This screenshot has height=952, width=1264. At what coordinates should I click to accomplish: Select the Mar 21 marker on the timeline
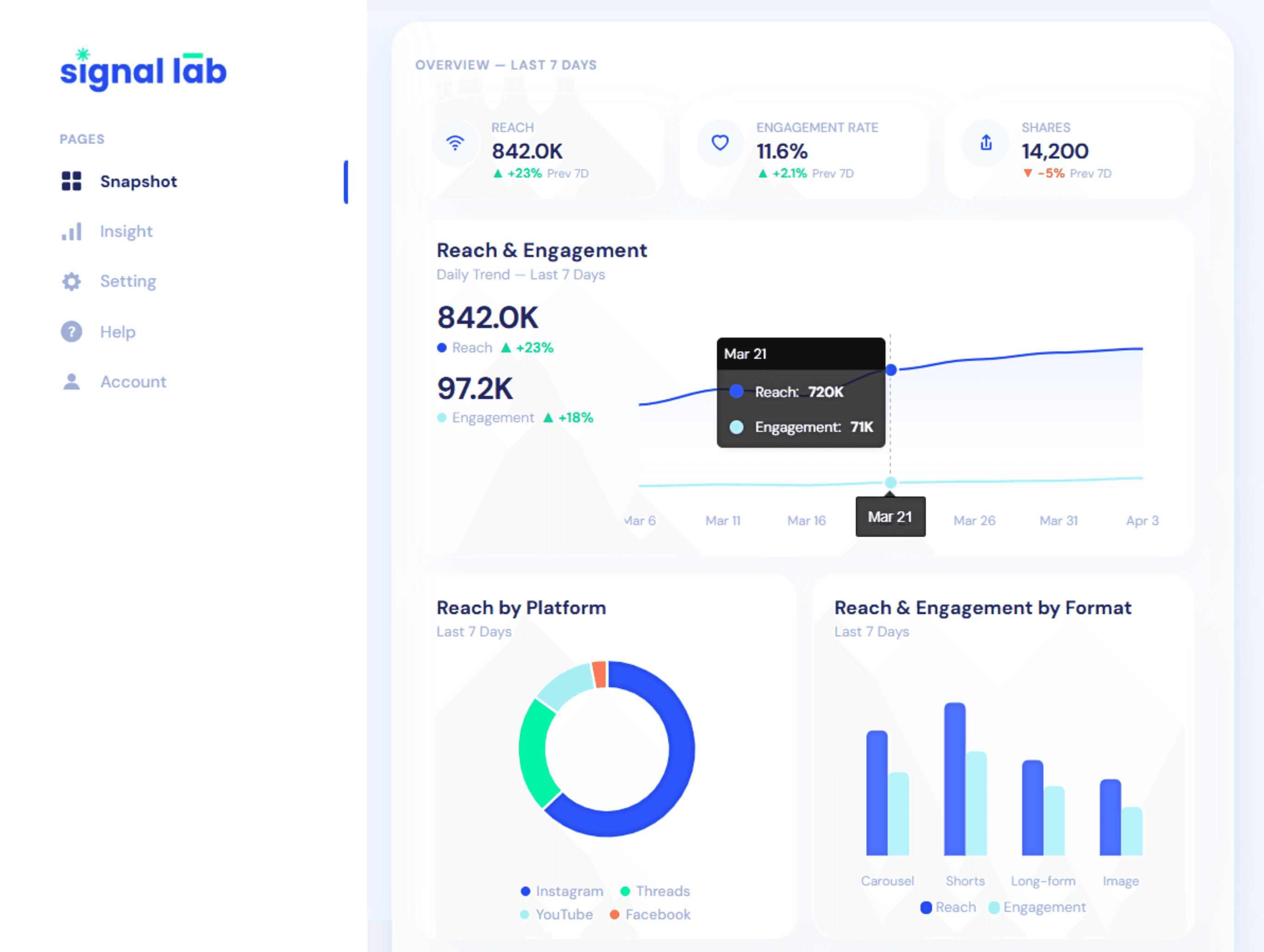(890, 517)
